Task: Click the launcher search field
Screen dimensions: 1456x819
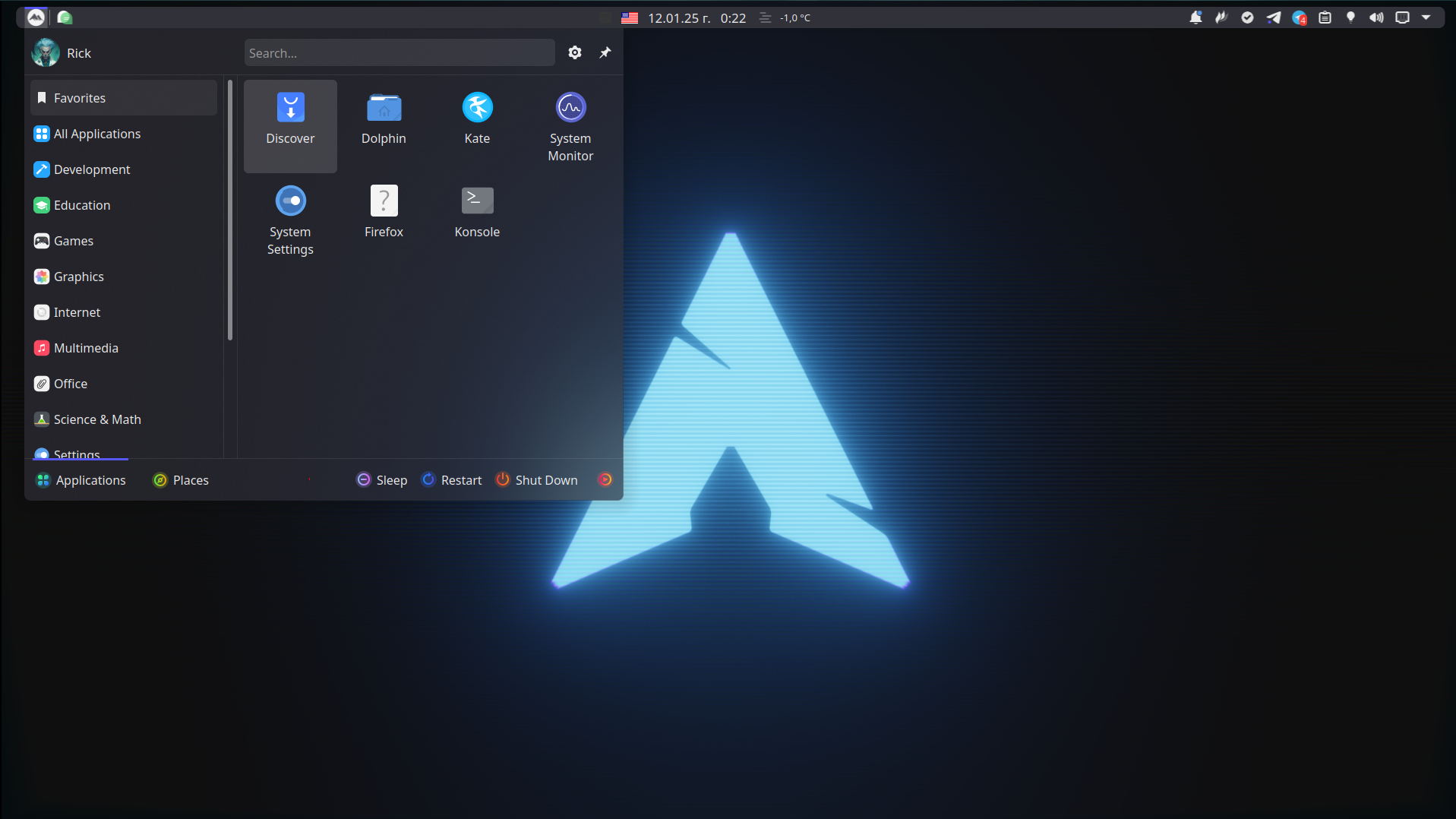Action: pos(400,53)
